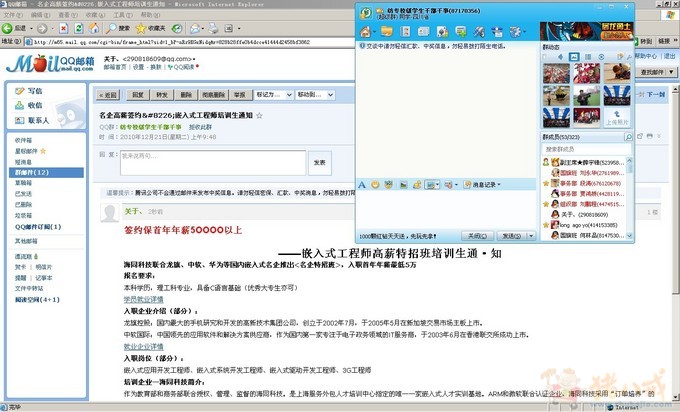This screenshot has height=412, width=680.
Task: Star this email subject
Action: pos(259,115)
